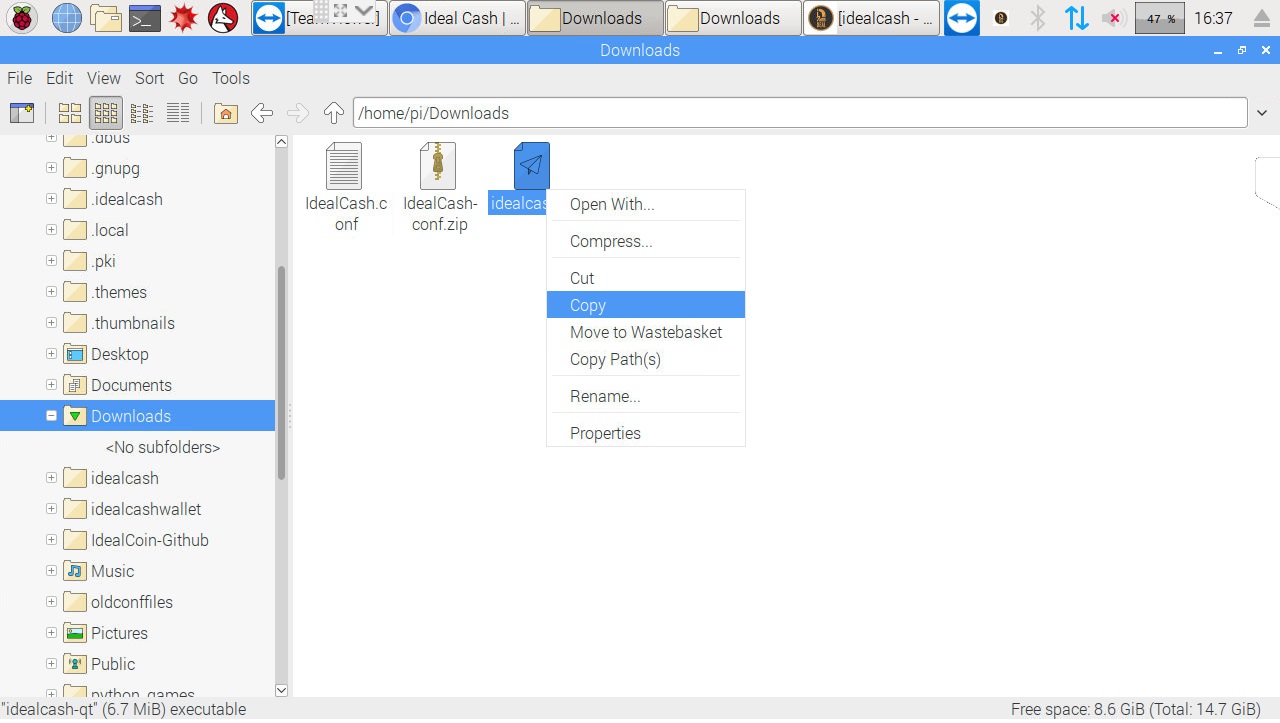Open the Sort menu
The image size is (1280, 723).
[x=150, y=78]
